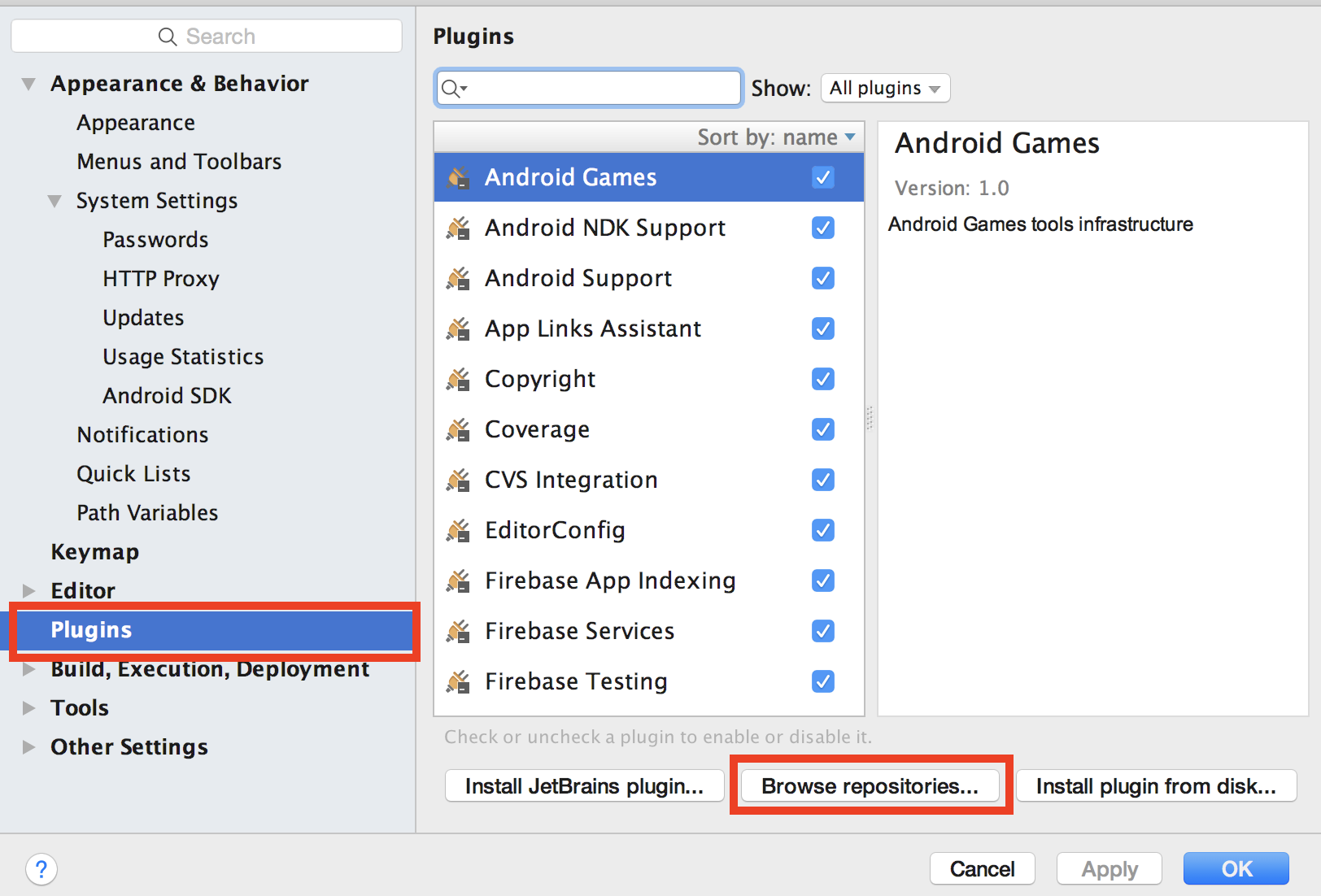This screenshot has height=896, width=1321.
Task: Expand the Build, Execution, Deployment arrow
Action: click(x=28, y=669)
